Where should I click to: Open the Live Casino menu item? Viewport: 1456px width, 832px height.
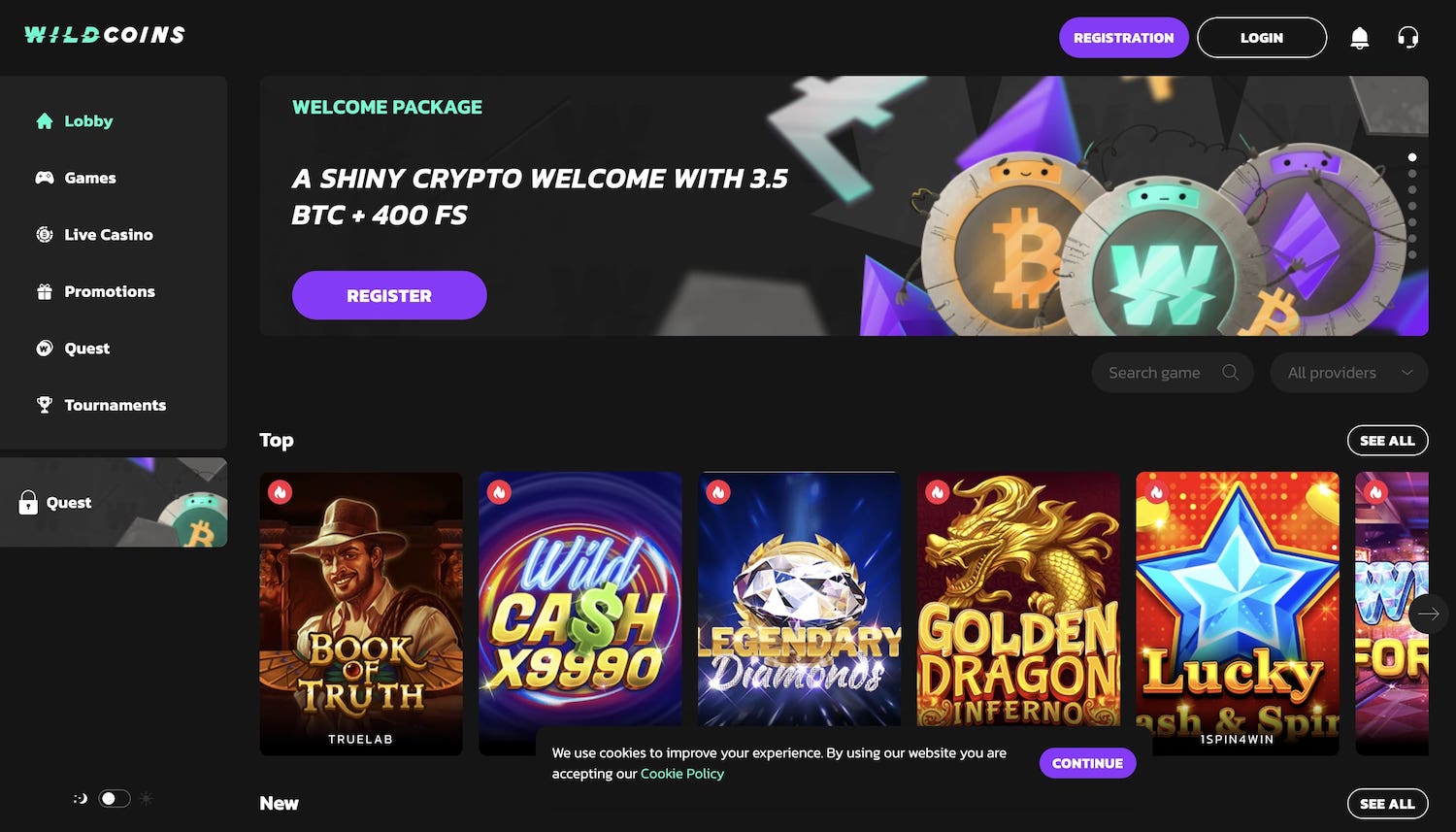pyautogui.click(x=108, y=235)
